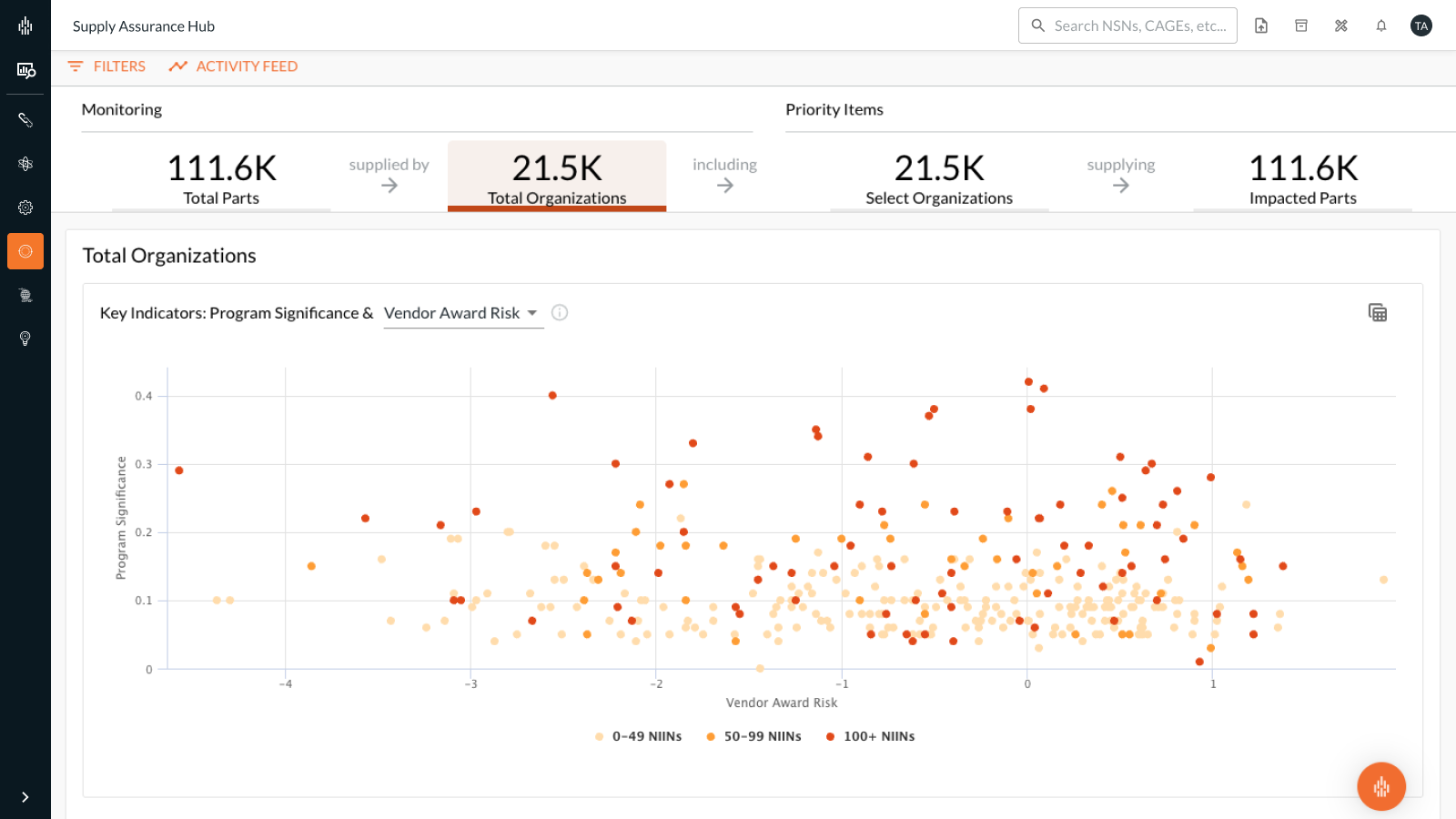Toggle 50-99 NIINs legend series
This screenshot has width=1456, height=819.
753,736
